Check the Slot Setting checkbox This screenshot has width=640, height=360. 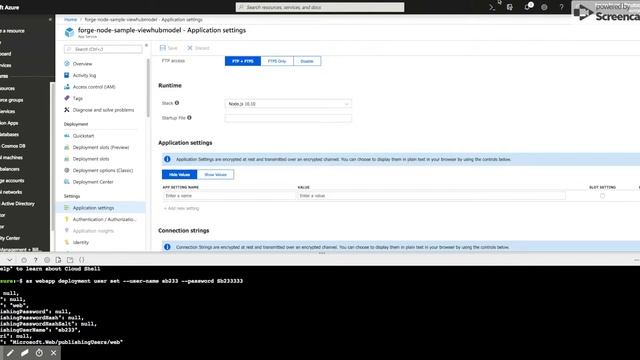(x=602, y=196)
